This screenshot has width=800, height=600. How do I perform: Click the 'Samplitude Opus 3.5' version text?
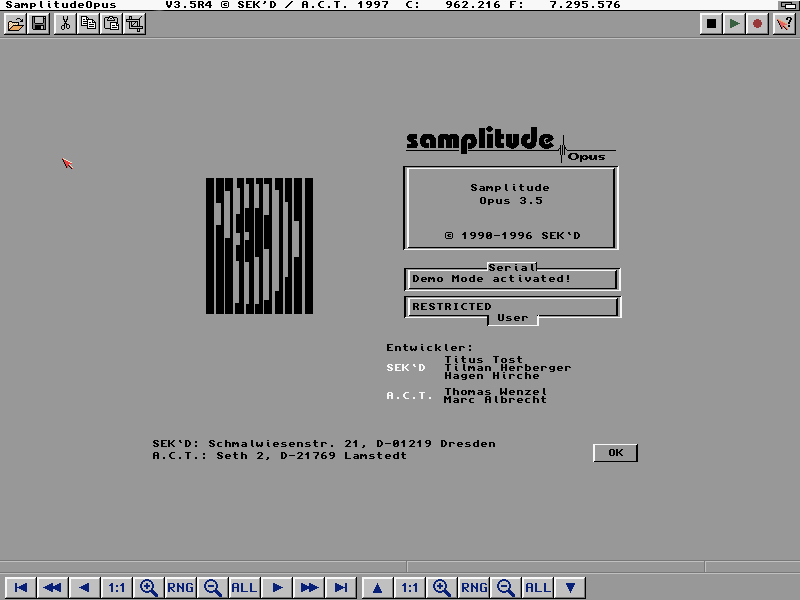(510, 194)
